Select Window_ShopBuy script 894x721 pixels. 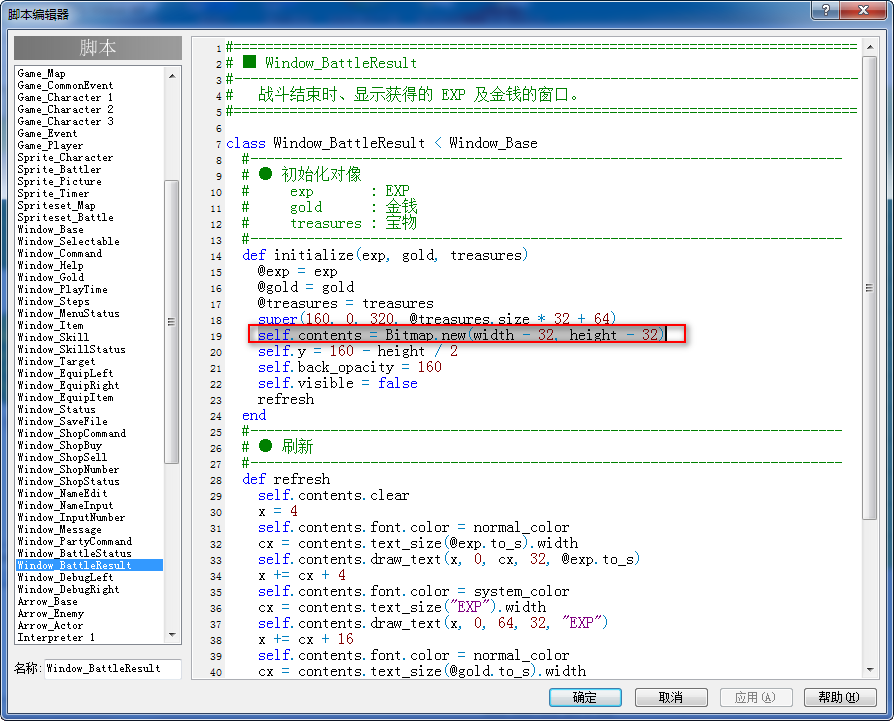click(60, 445)
